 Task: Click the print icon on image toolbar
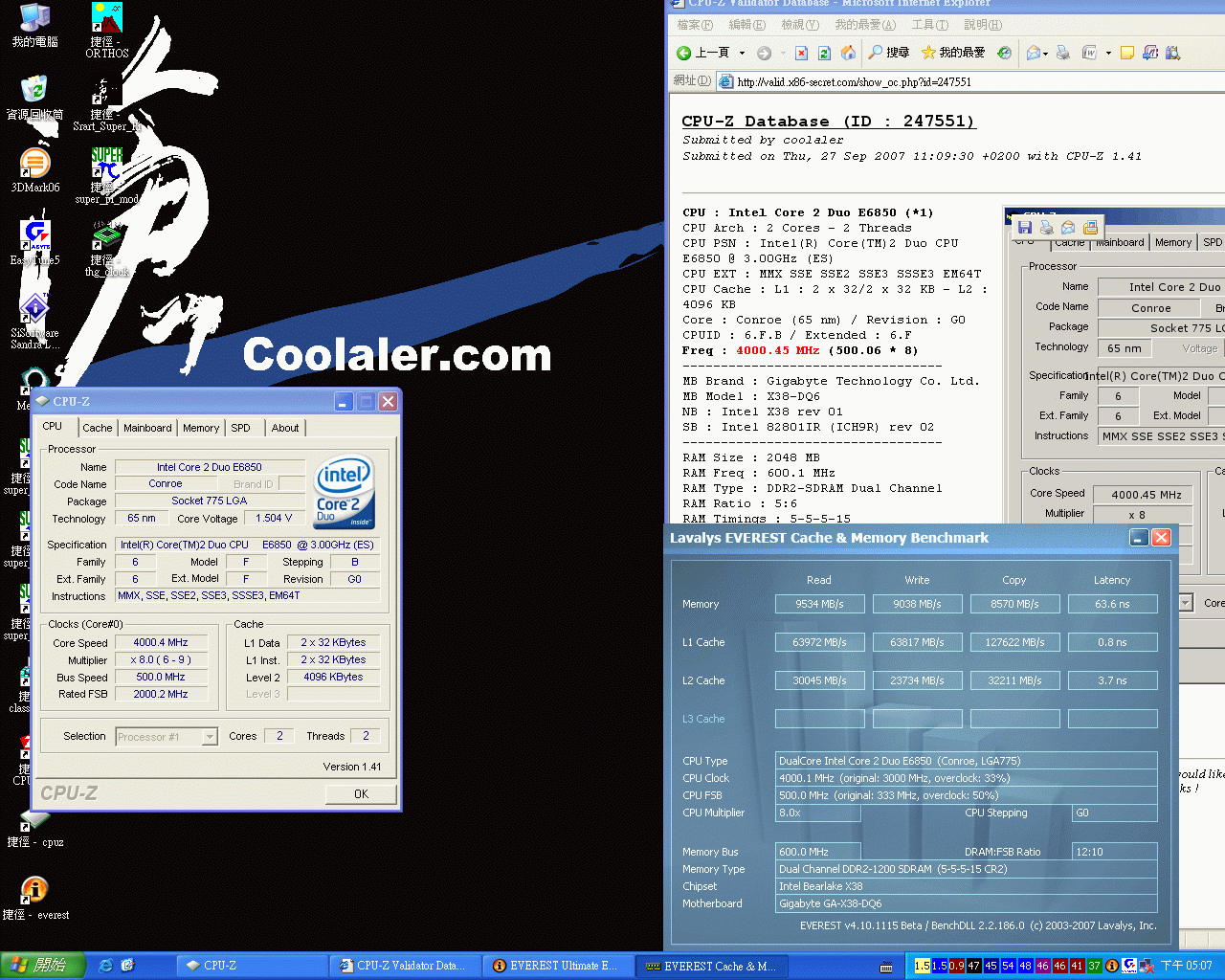[1046, 227]
